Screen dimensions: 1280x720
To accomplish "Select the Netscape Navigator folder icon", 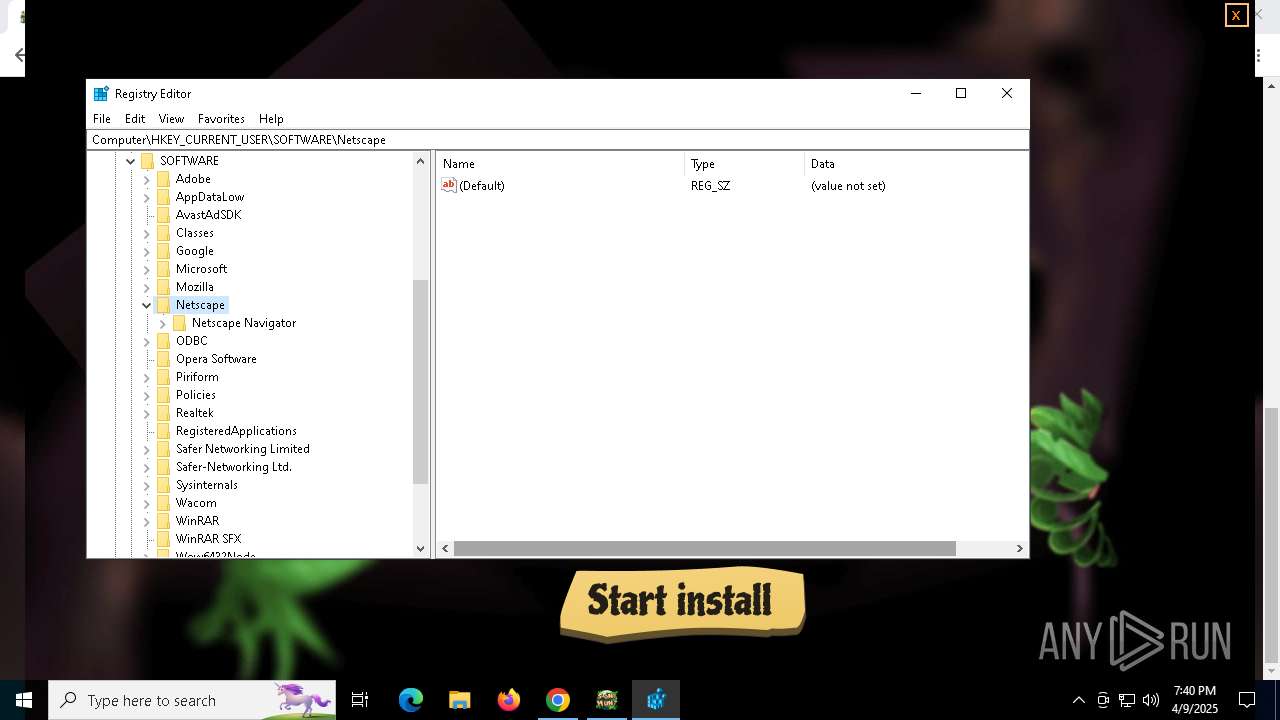I will click(x=179, y=323).
